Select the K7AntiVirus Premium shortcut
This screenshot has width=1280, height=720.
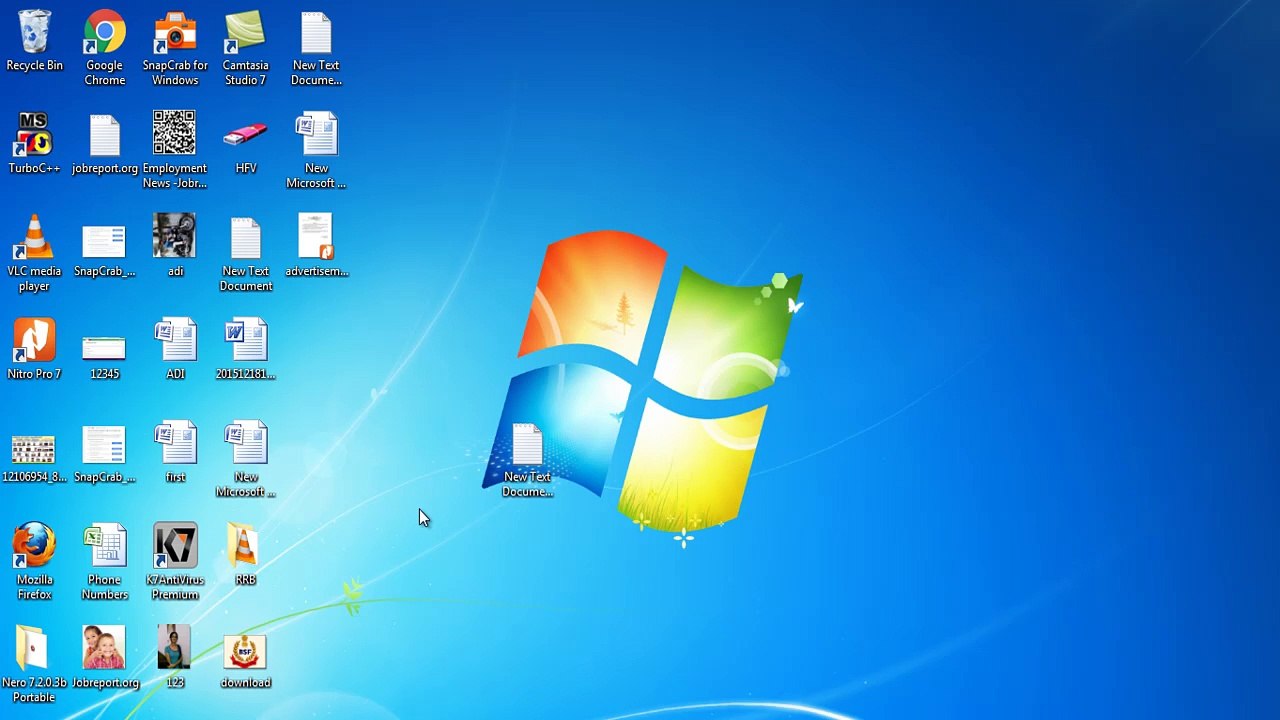pyautogui.click(x=175, y=562)
